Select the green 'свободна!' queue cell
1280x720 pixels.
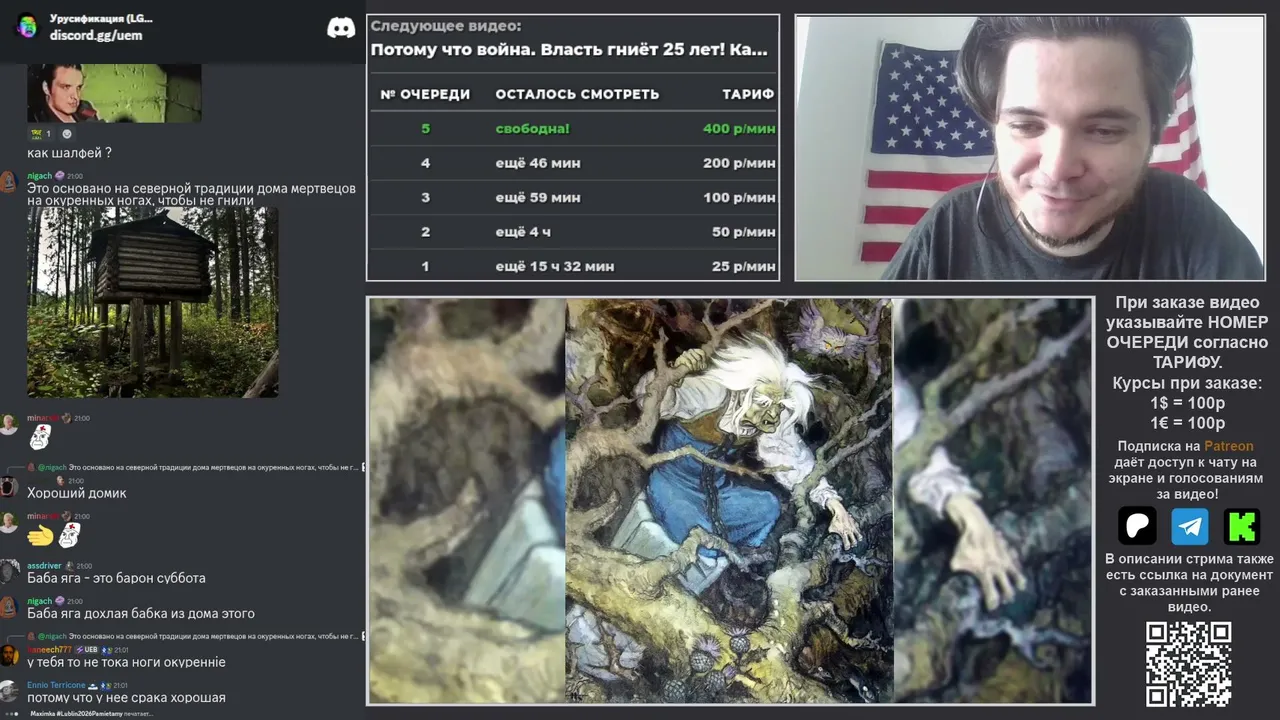point(533,129)
